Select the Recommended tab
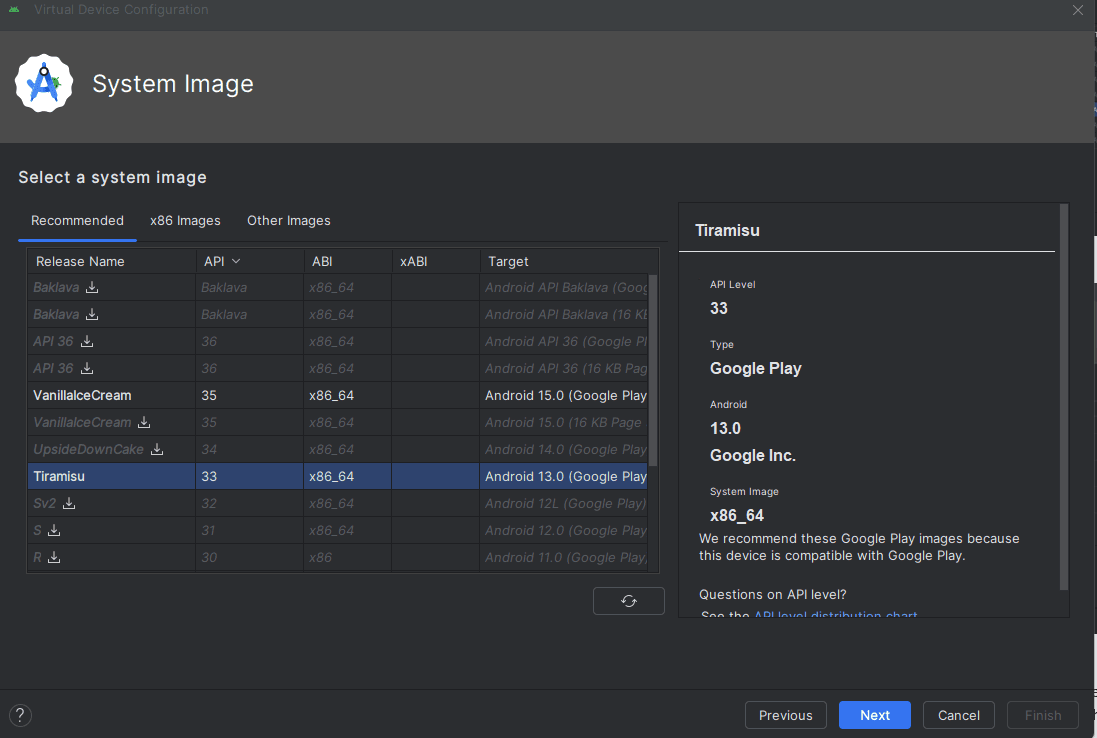The height and width of the screenshot is (738, 1097). tap(77, 221)
